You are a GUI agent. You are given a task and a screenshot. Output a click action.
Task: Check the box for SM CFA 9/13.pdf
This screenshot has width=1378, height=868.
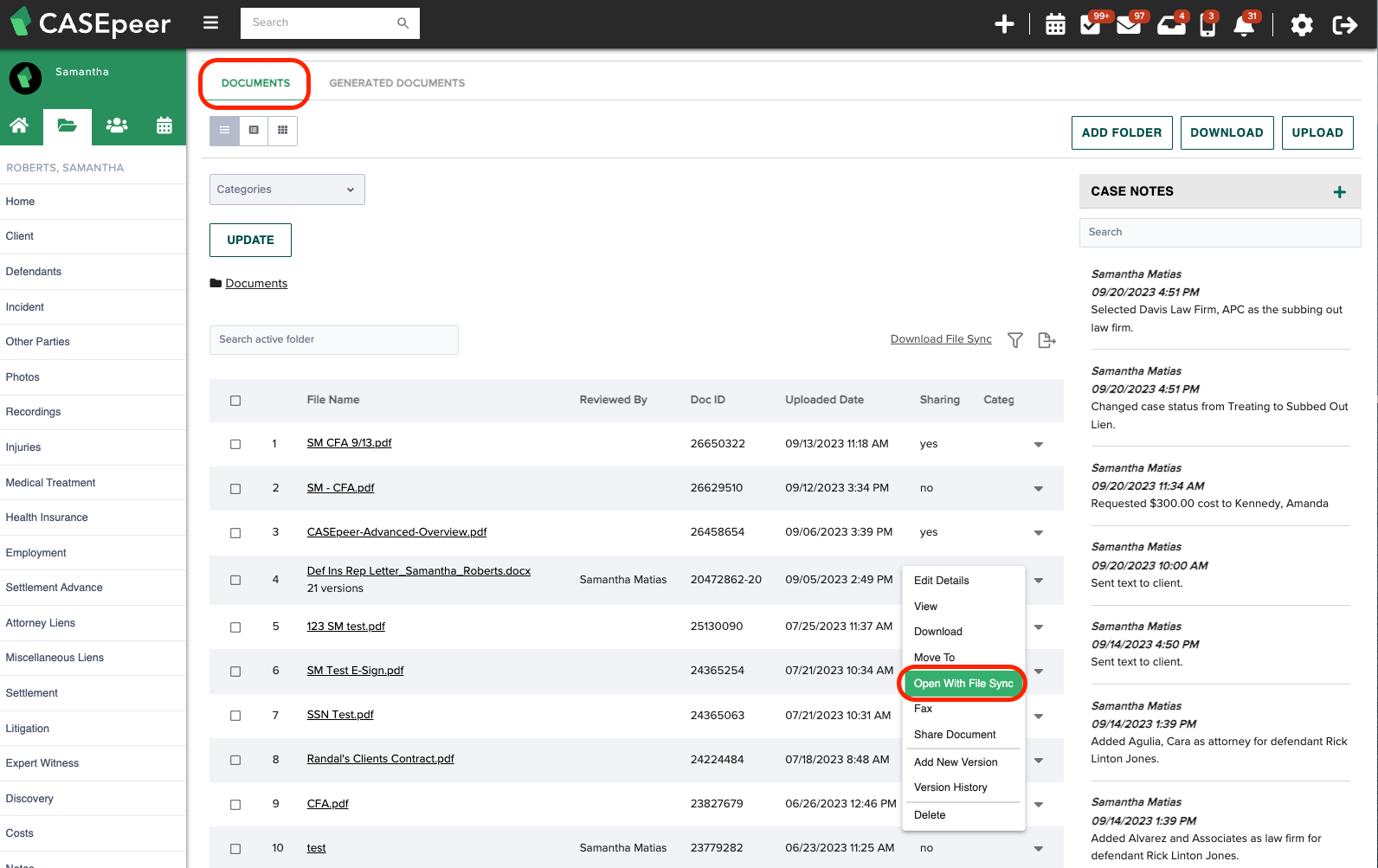pos(235,444)
